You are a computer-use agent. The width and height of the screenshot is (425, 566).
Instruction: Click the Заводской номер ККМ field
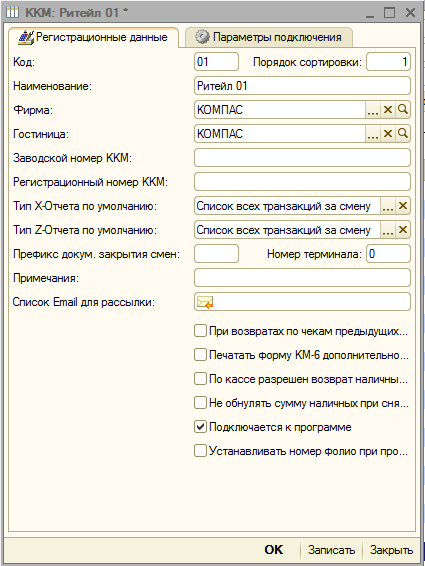tap(302, 158)
